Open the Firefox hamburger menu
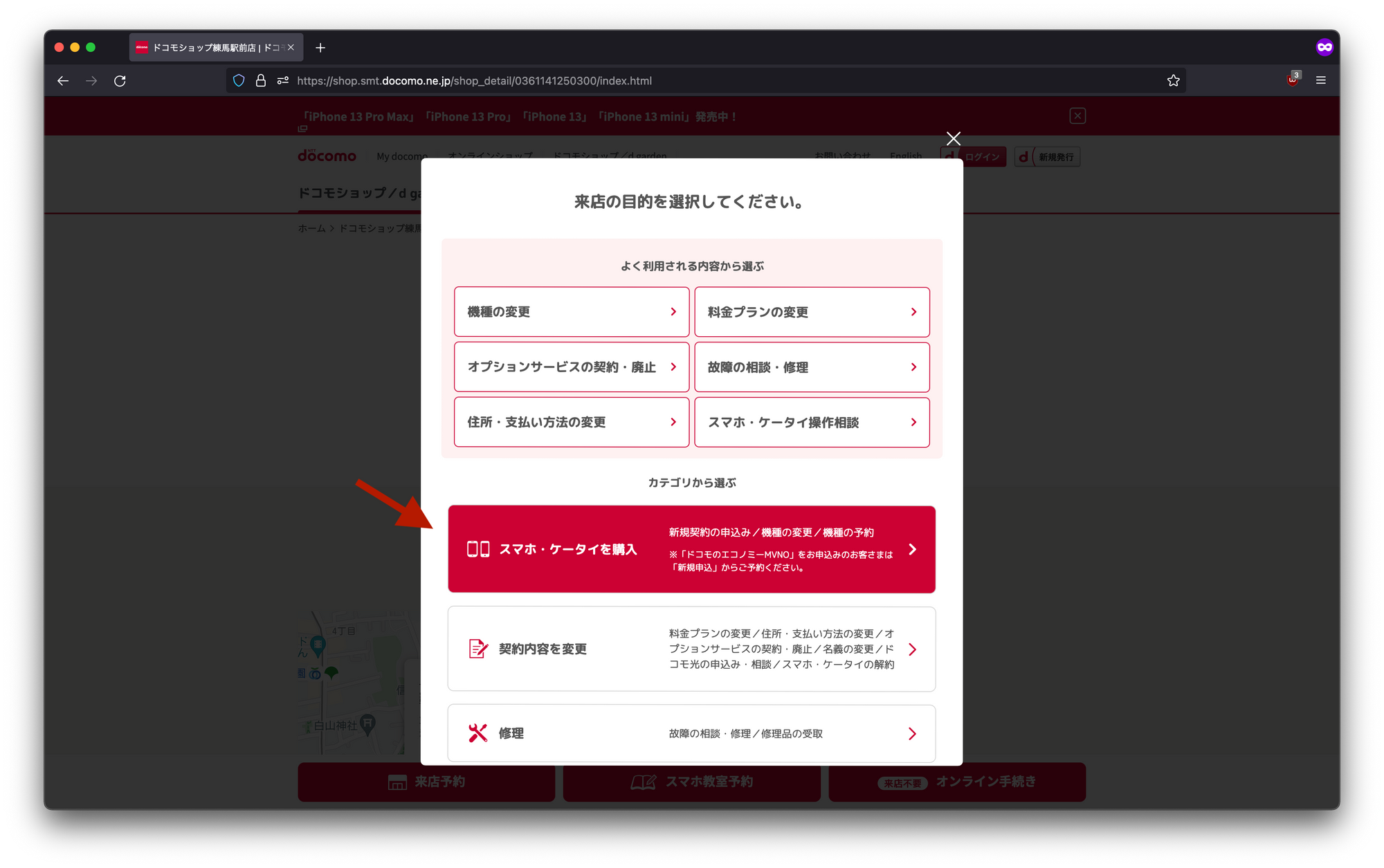1384x868 pixels. tap(1320, 81)
